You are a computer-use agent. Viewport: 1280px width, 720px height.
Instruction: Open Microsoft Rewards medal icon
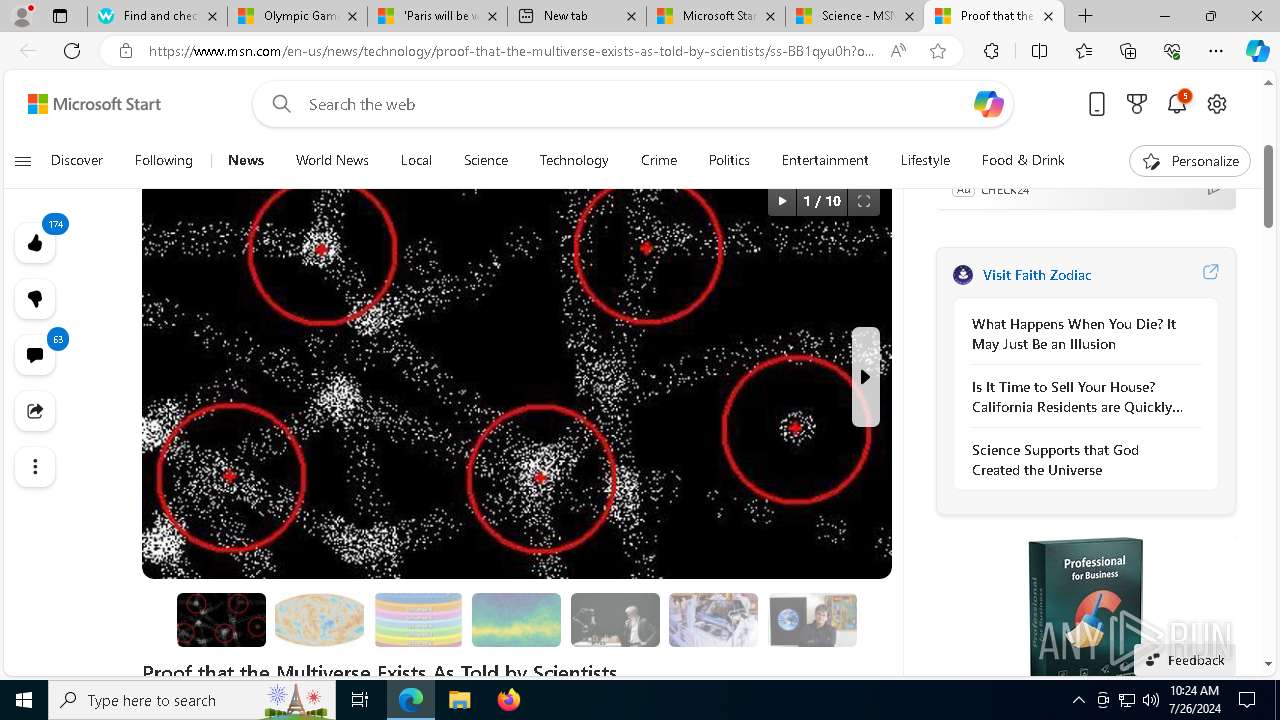(1137, 104)
